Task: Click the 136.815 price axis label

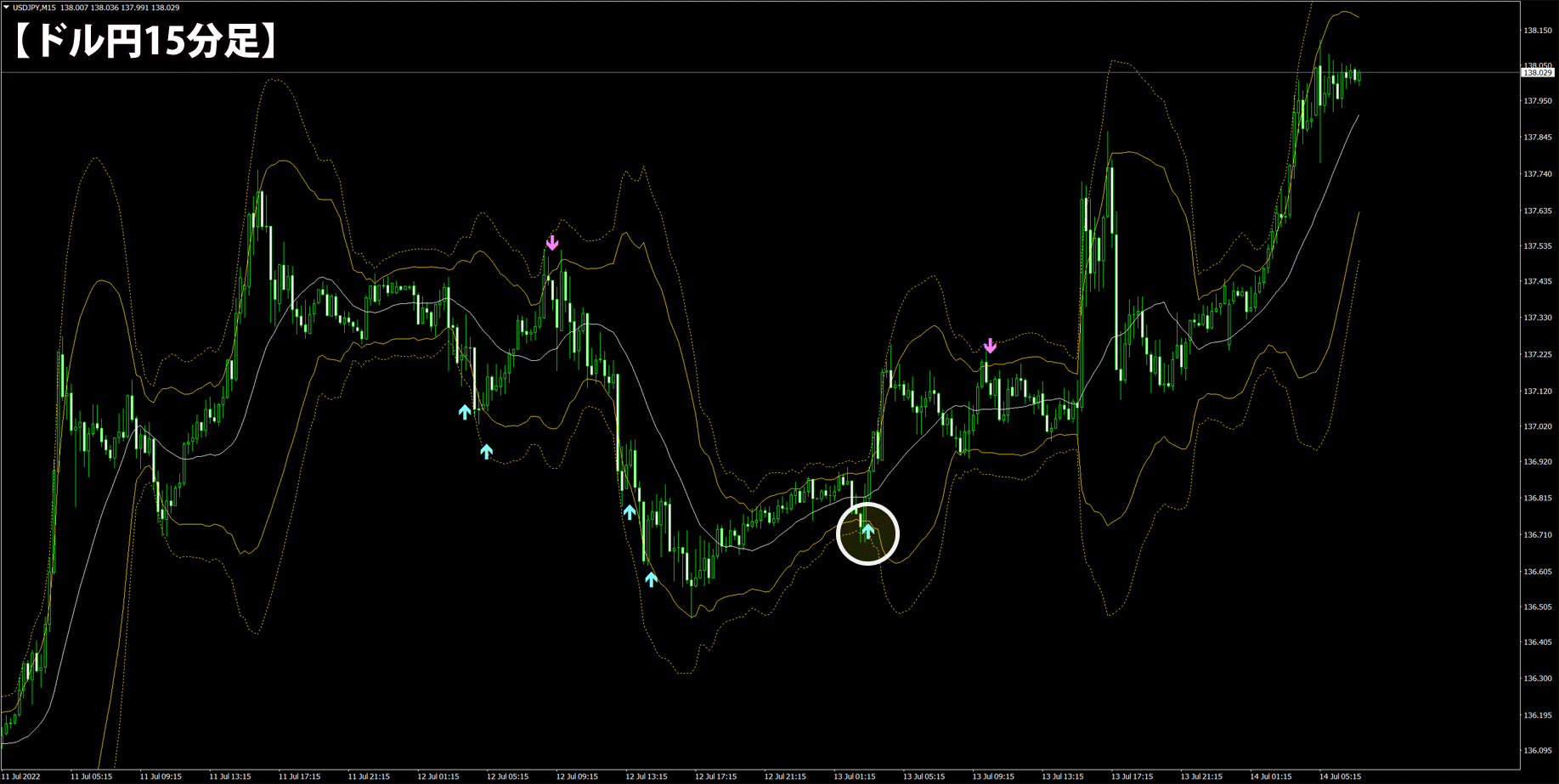Action: (1538, 499)
